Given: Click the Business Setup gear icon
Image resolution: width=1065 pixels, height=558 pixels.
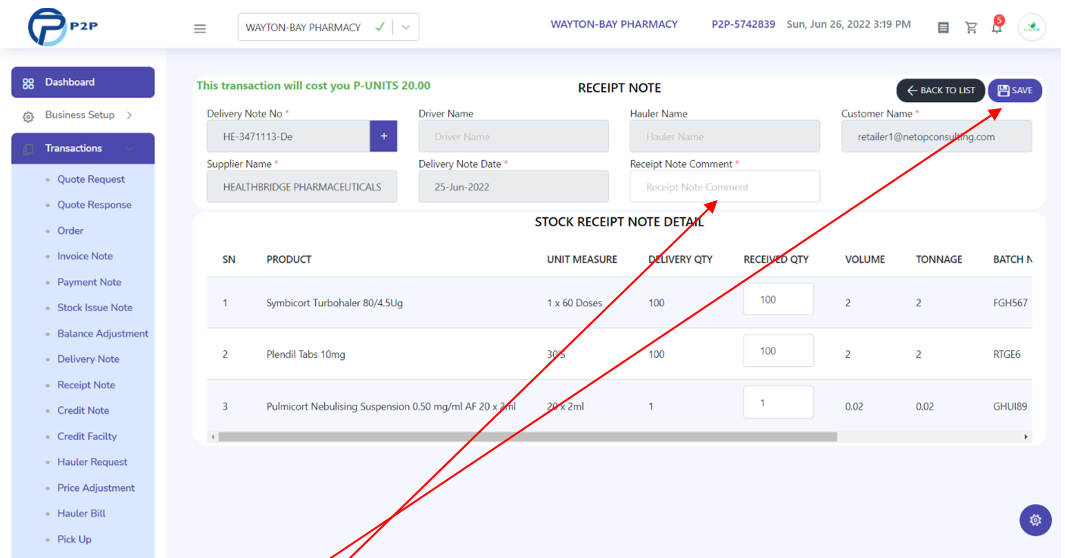Looking at the screenshot, I should (x=28, y=116).
